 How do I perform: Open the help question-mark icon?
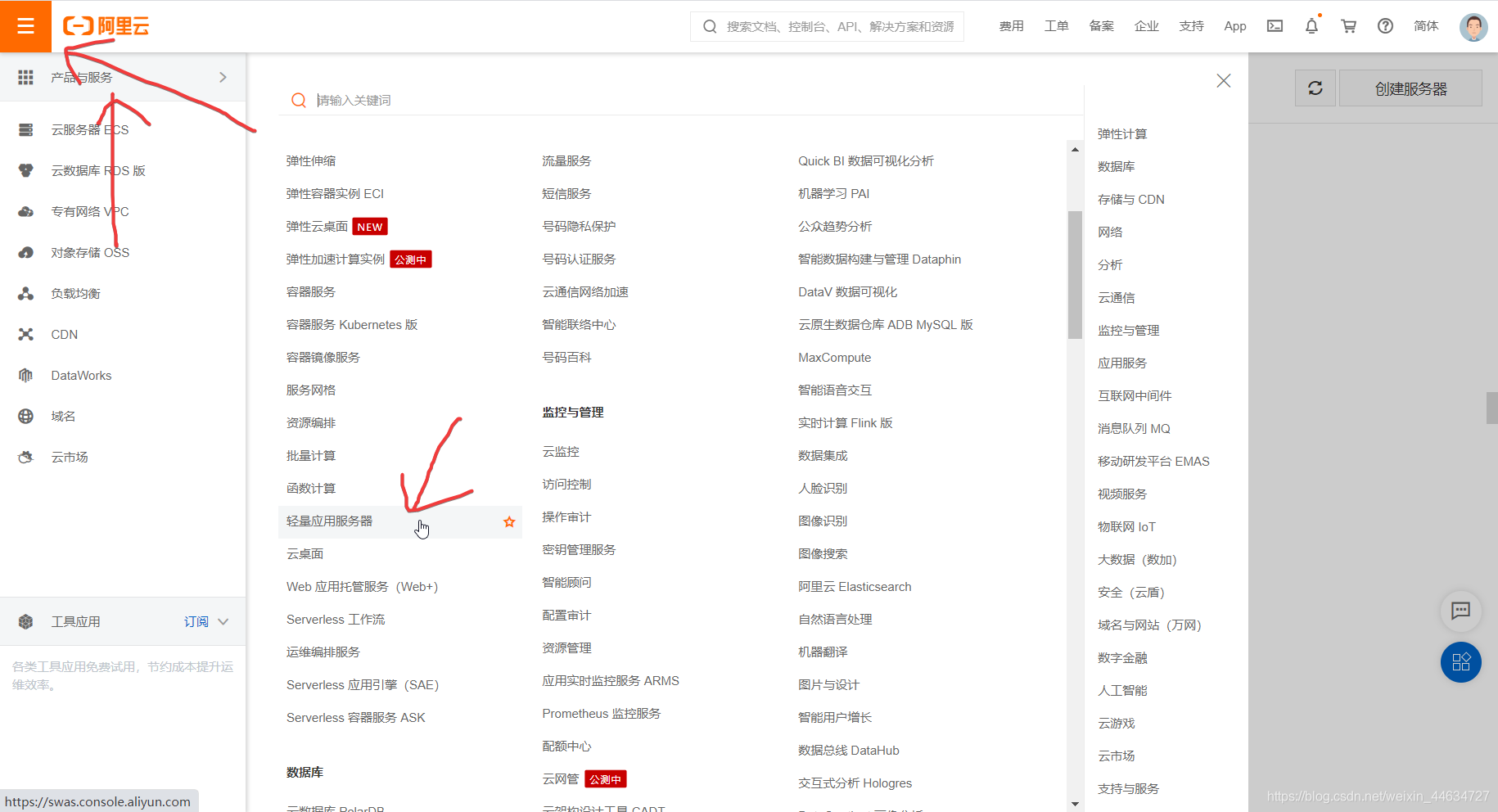point(1385,26)
